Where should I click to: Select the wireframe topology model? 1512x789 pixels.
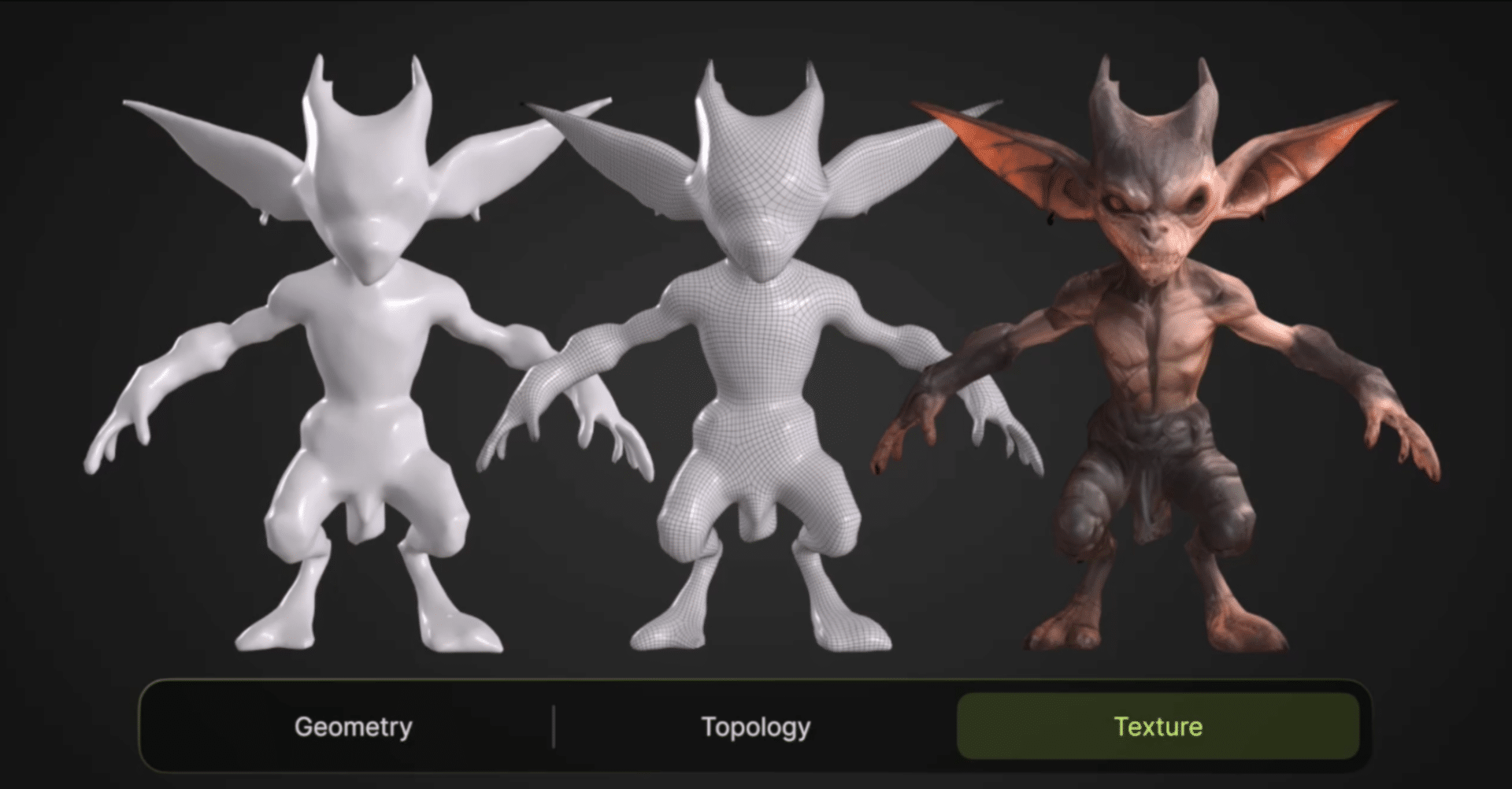[x=756, y=354]
